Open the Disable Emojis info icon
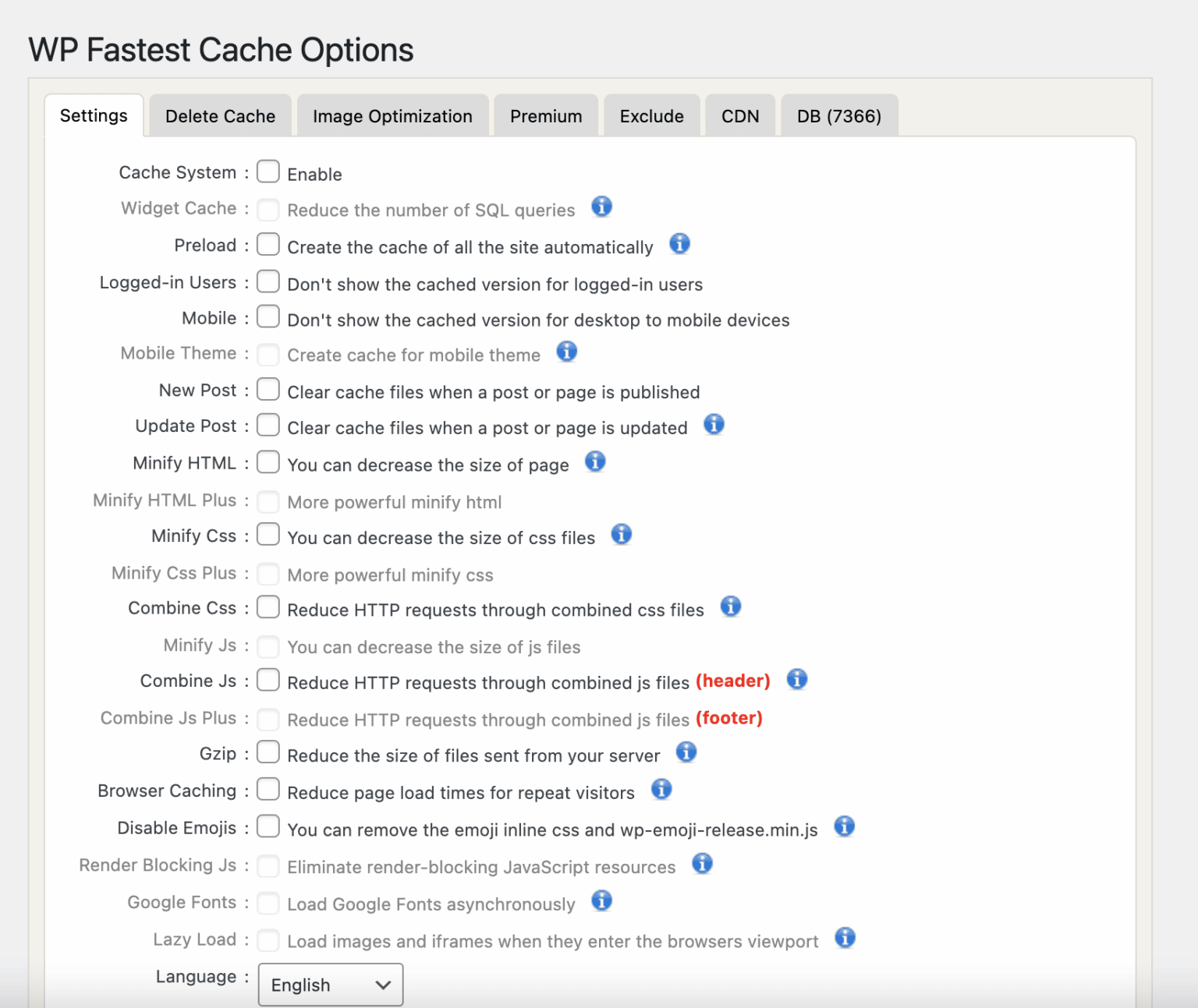The width and height of the screenshot is (1198, 1008). 843,826
